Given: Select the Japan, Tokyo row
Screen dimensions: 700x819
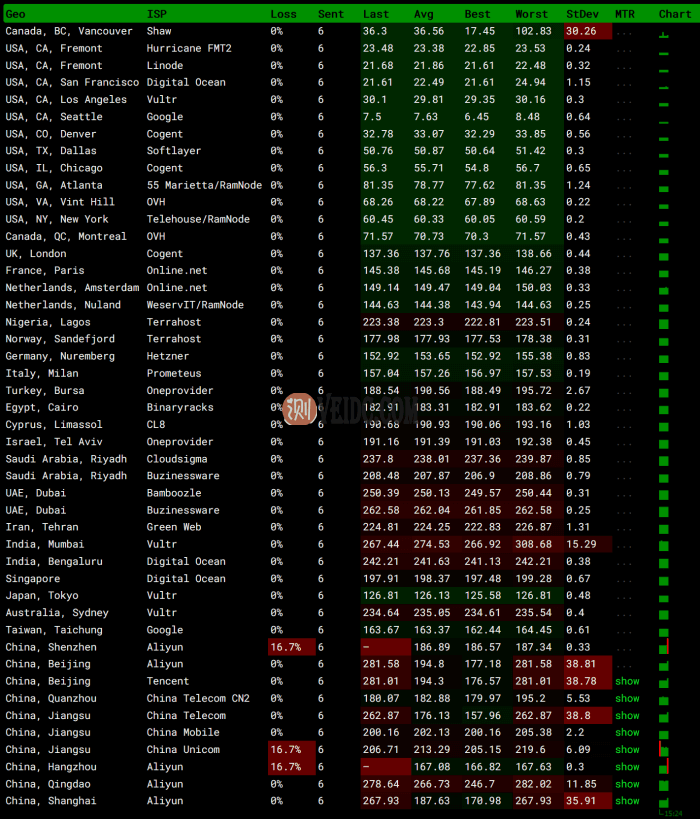Looking at the screenshot, I should pos(350,595).
